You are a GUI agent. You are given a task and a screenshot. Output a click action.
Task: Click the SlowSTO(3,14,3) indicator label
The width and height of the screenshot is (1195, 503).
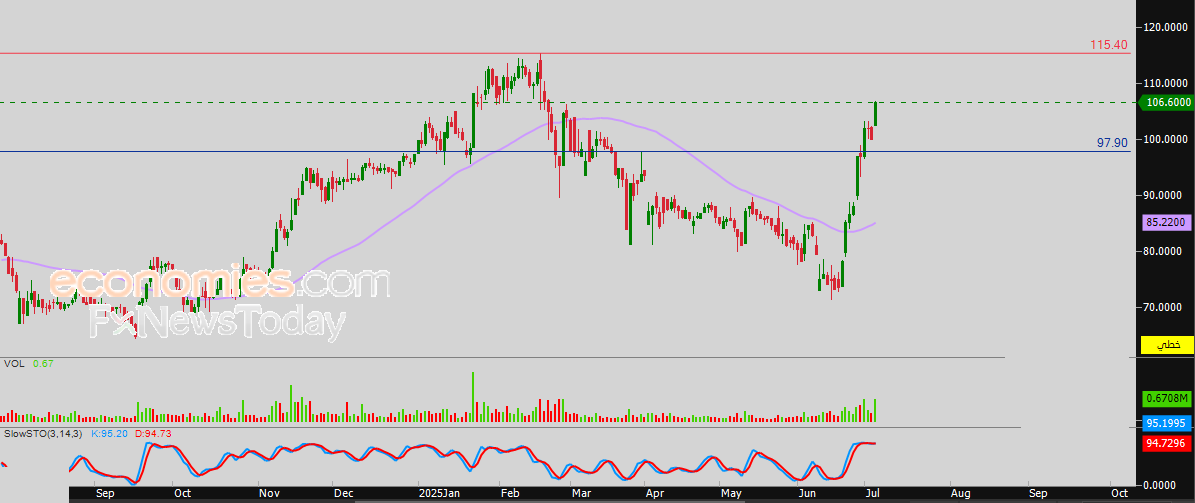click(43, 433)
